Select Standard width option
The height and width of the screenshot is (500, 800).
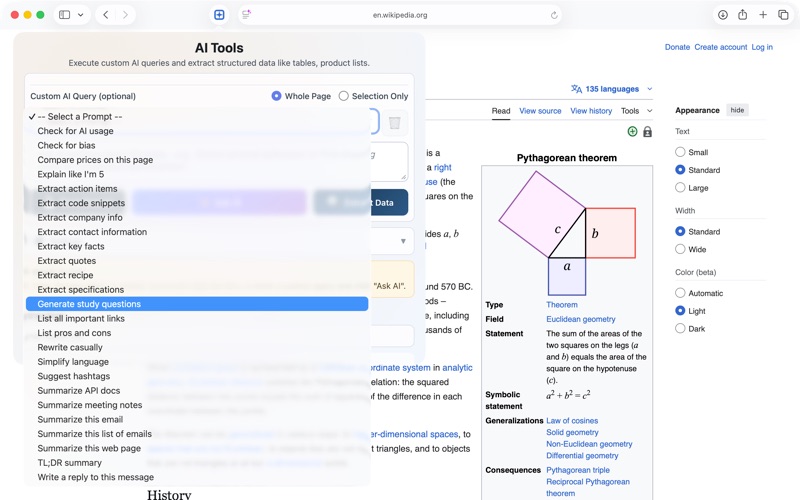[680, 231]
